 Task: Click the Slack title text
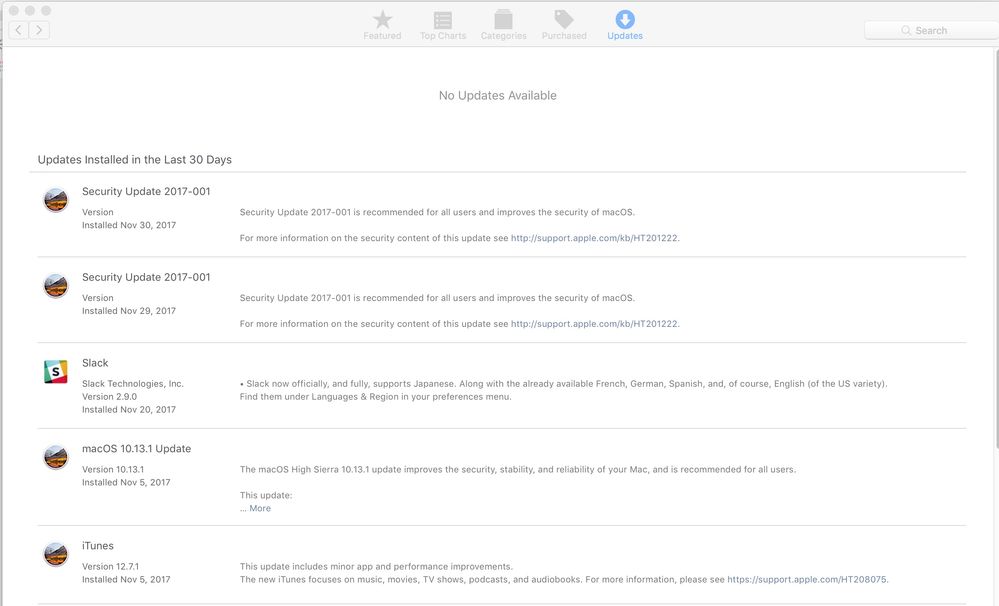[95, 363]
